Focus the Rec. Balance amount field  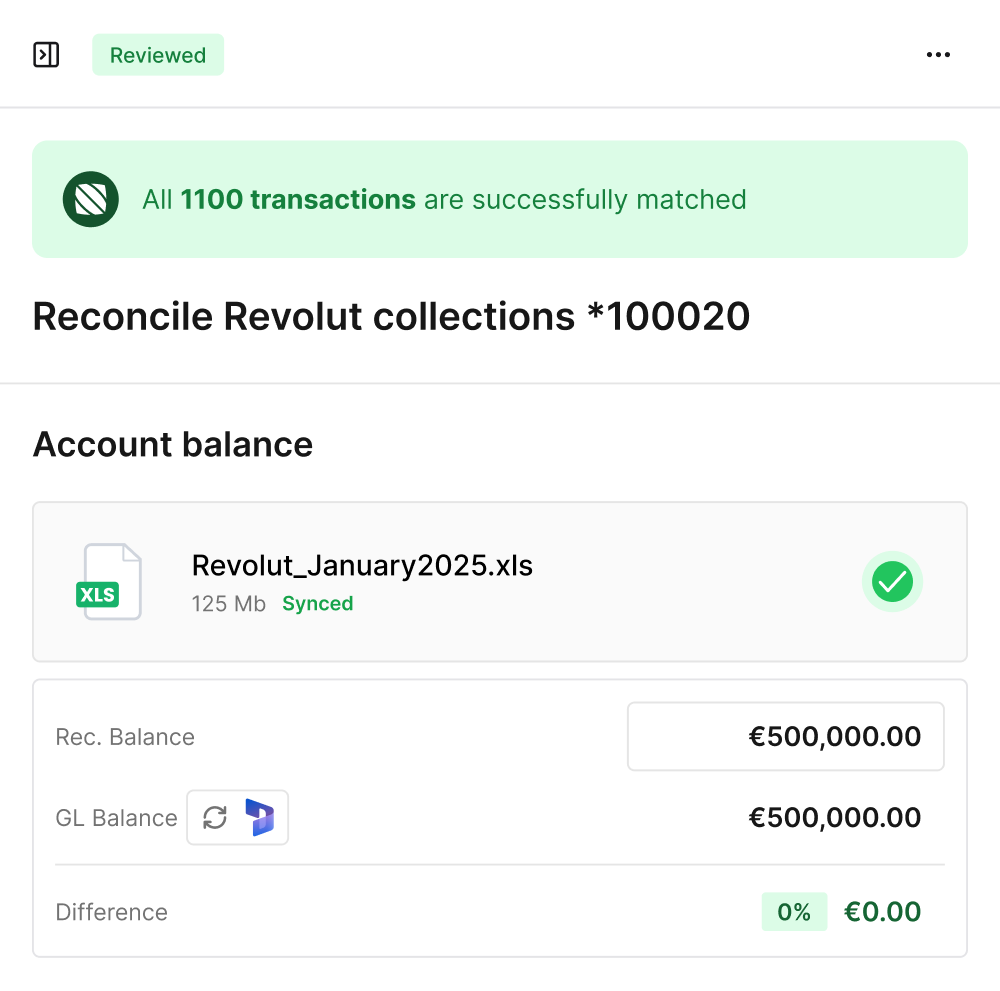coord(785,737)
